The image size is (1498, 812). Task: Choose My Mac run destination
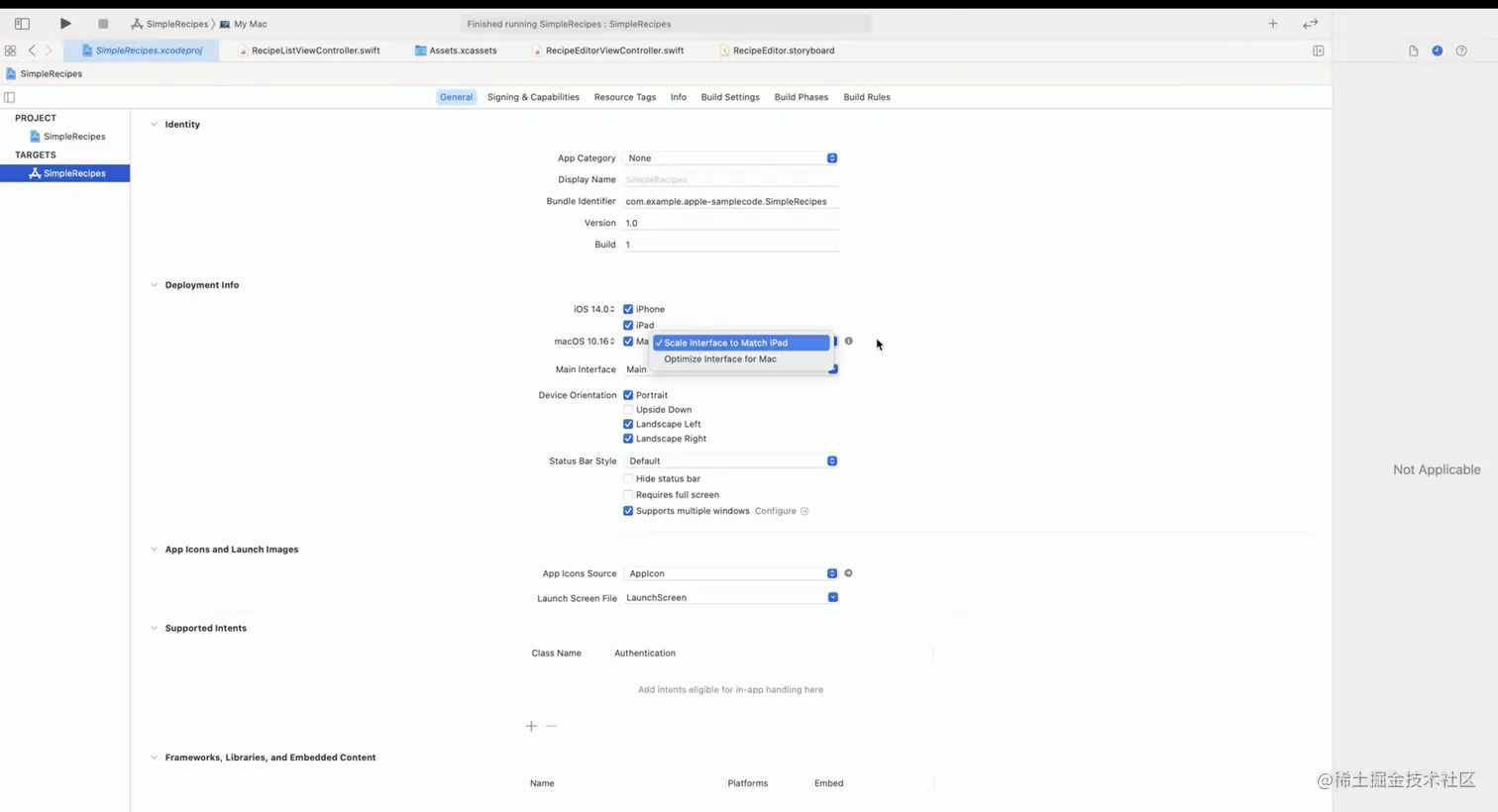click(244, 24)
